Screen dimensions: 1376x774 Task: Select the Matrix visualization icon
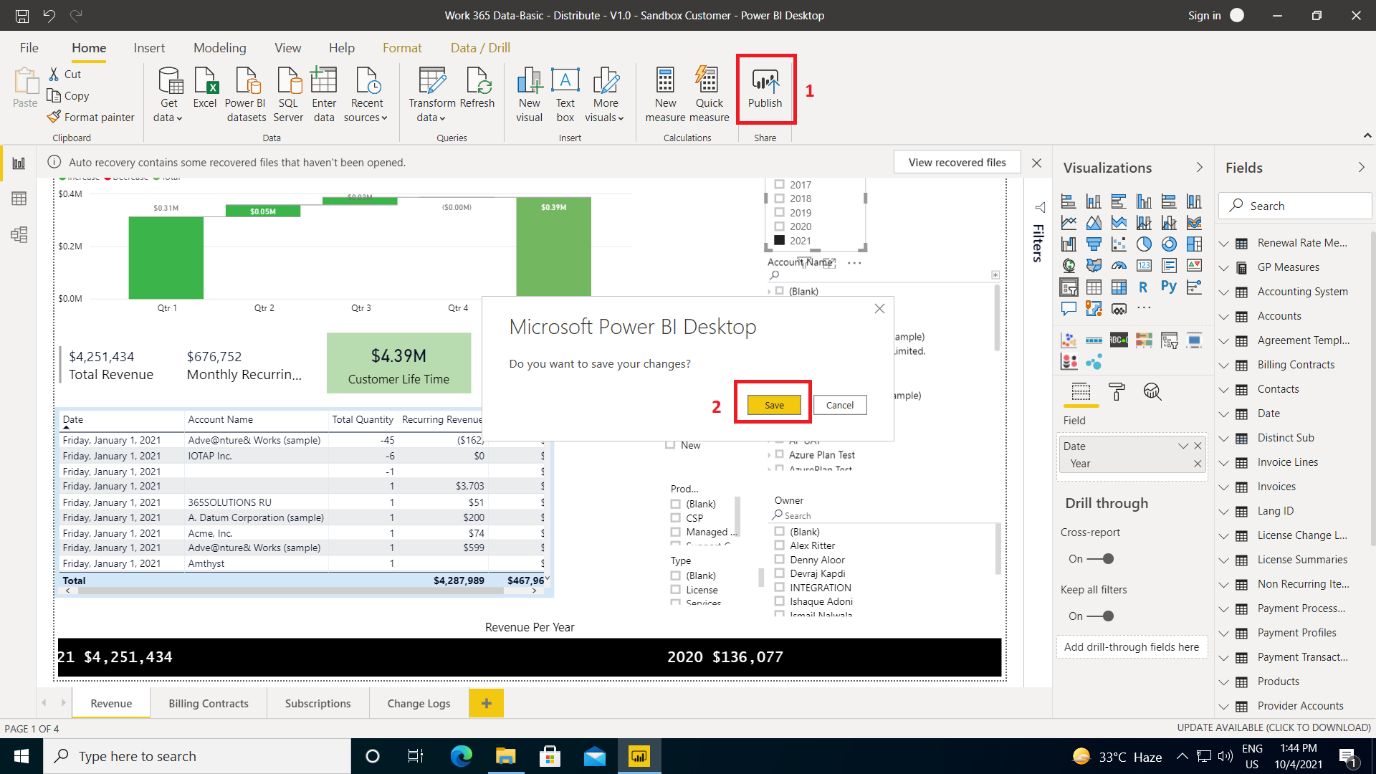[1119, 286]
